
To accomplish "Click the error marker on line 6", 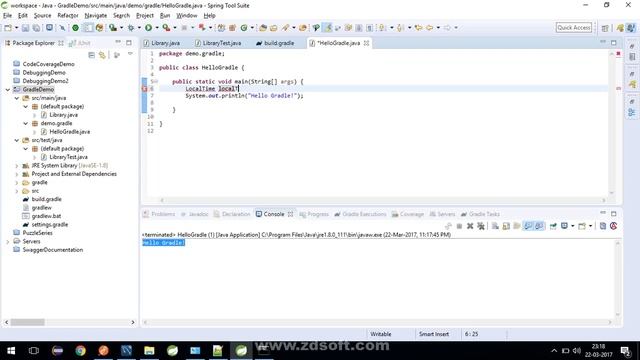I will 144,89.
